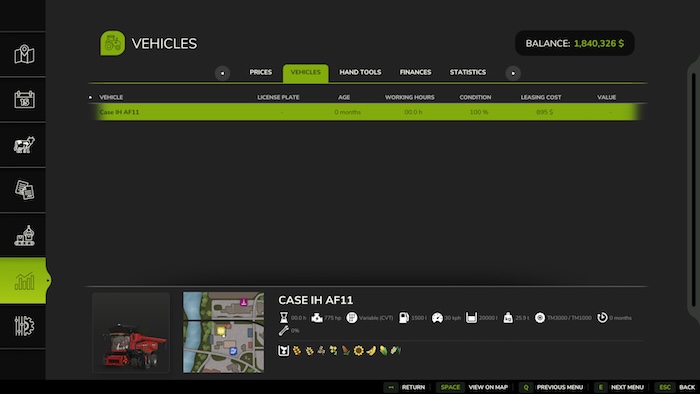The height and width of the screenshot is (394, 700).
Task: Switch to the Finances tab
Action: [415, 72]
